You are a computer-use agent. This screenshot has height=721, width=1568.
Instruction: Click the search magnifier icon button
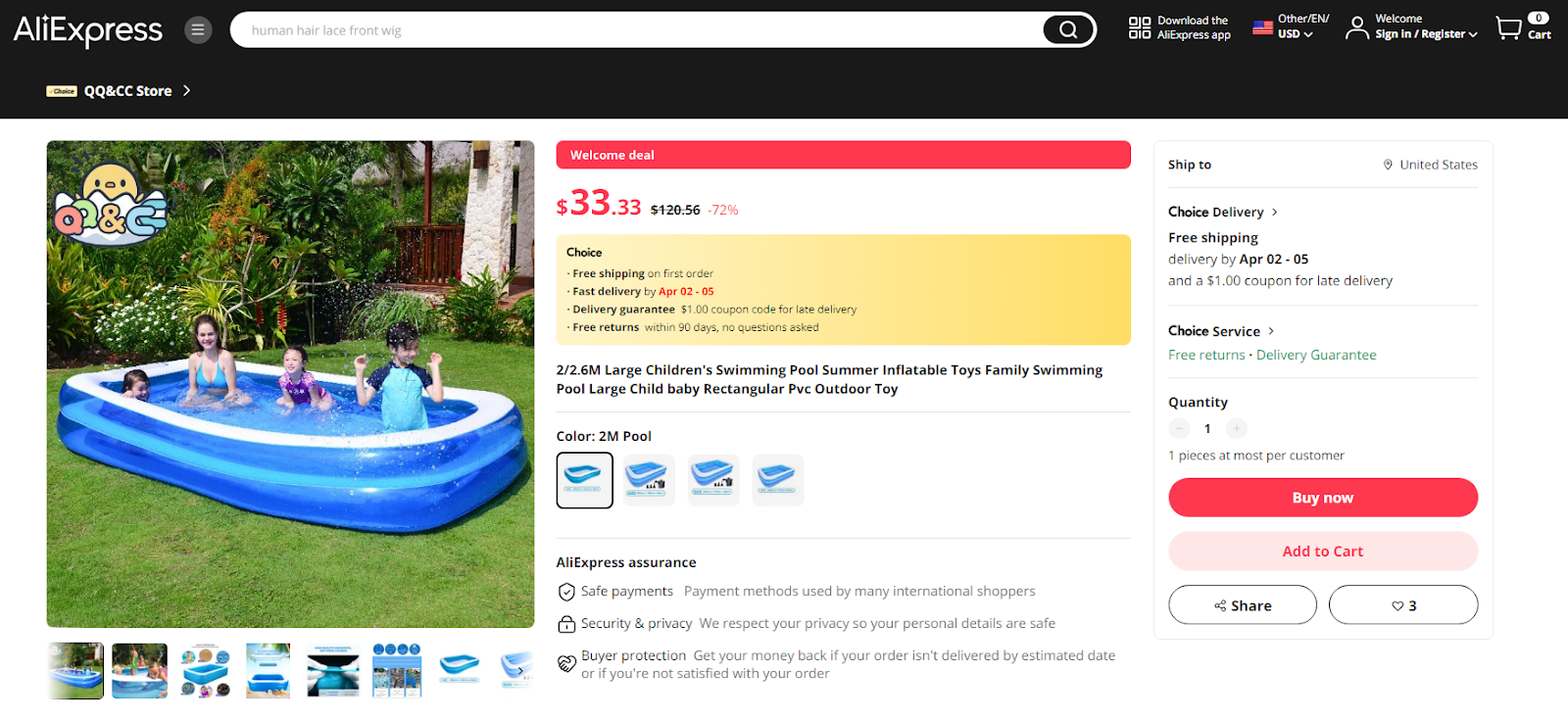tap(1067, 30)
